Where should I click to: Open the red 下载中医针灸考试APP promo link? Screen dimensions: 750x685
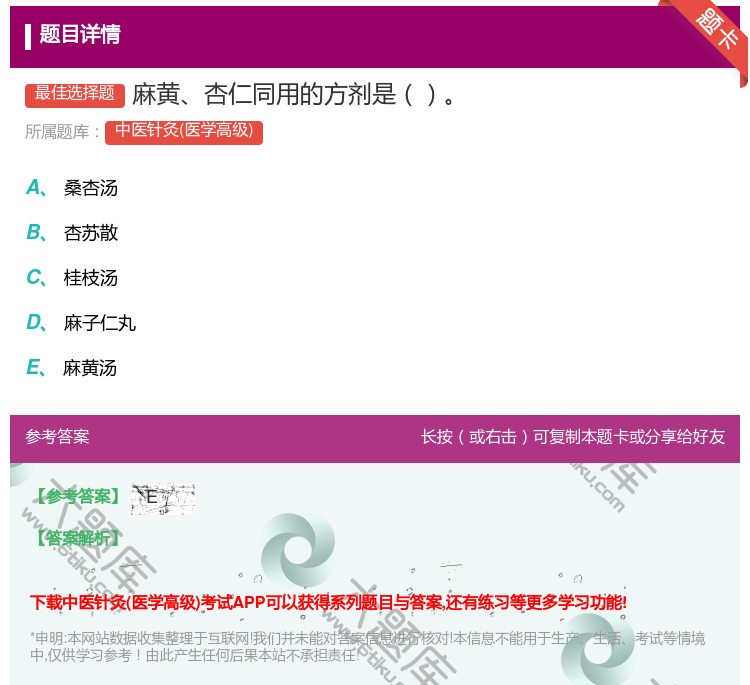tap(328, 602)
